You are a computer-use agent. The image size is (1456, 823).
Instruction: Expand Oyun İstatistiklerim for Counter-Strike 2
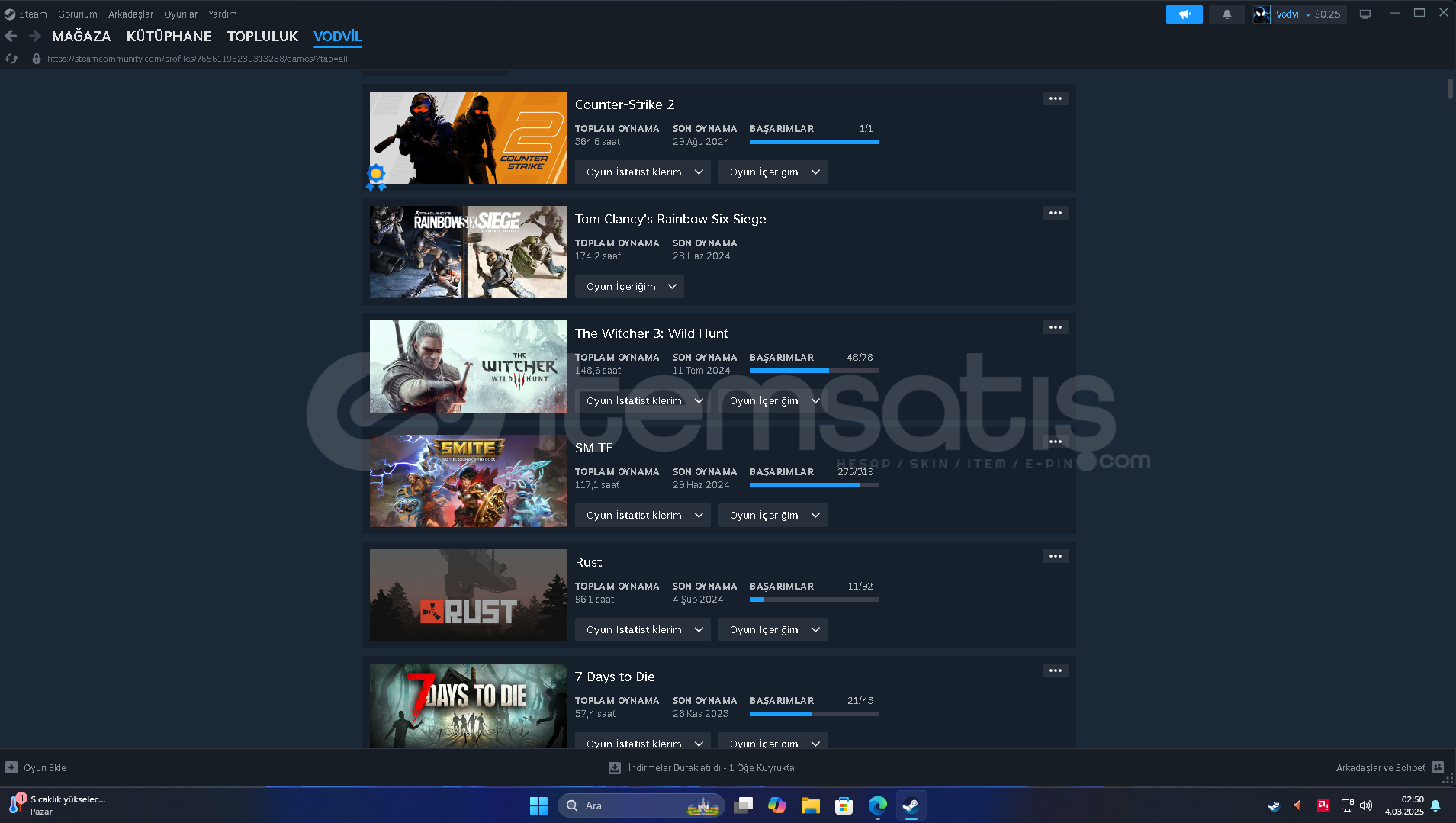(x=642, y=172)
